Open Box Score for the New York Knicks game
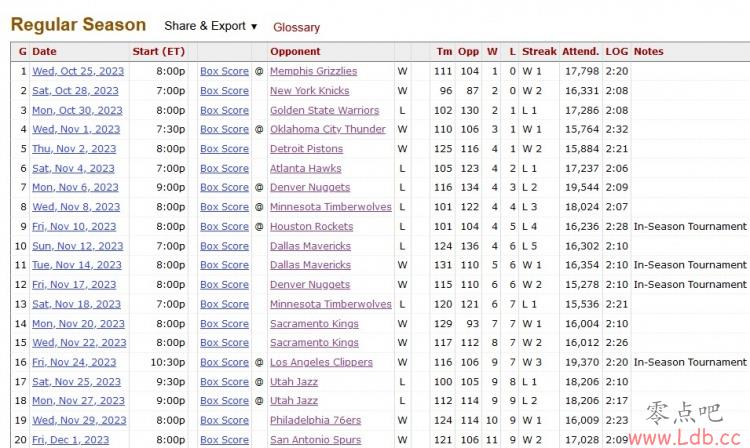Screen dimensions: 750x448 224,91
